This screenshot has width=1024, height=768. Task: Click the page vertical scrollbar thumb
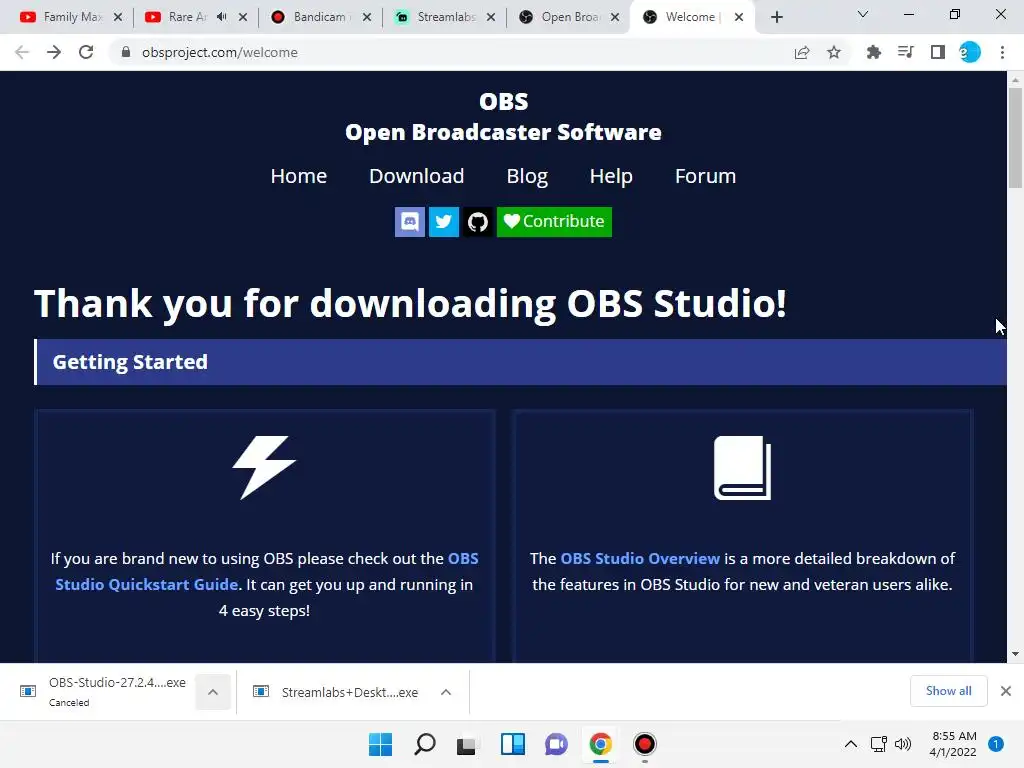click(1016, 137)
